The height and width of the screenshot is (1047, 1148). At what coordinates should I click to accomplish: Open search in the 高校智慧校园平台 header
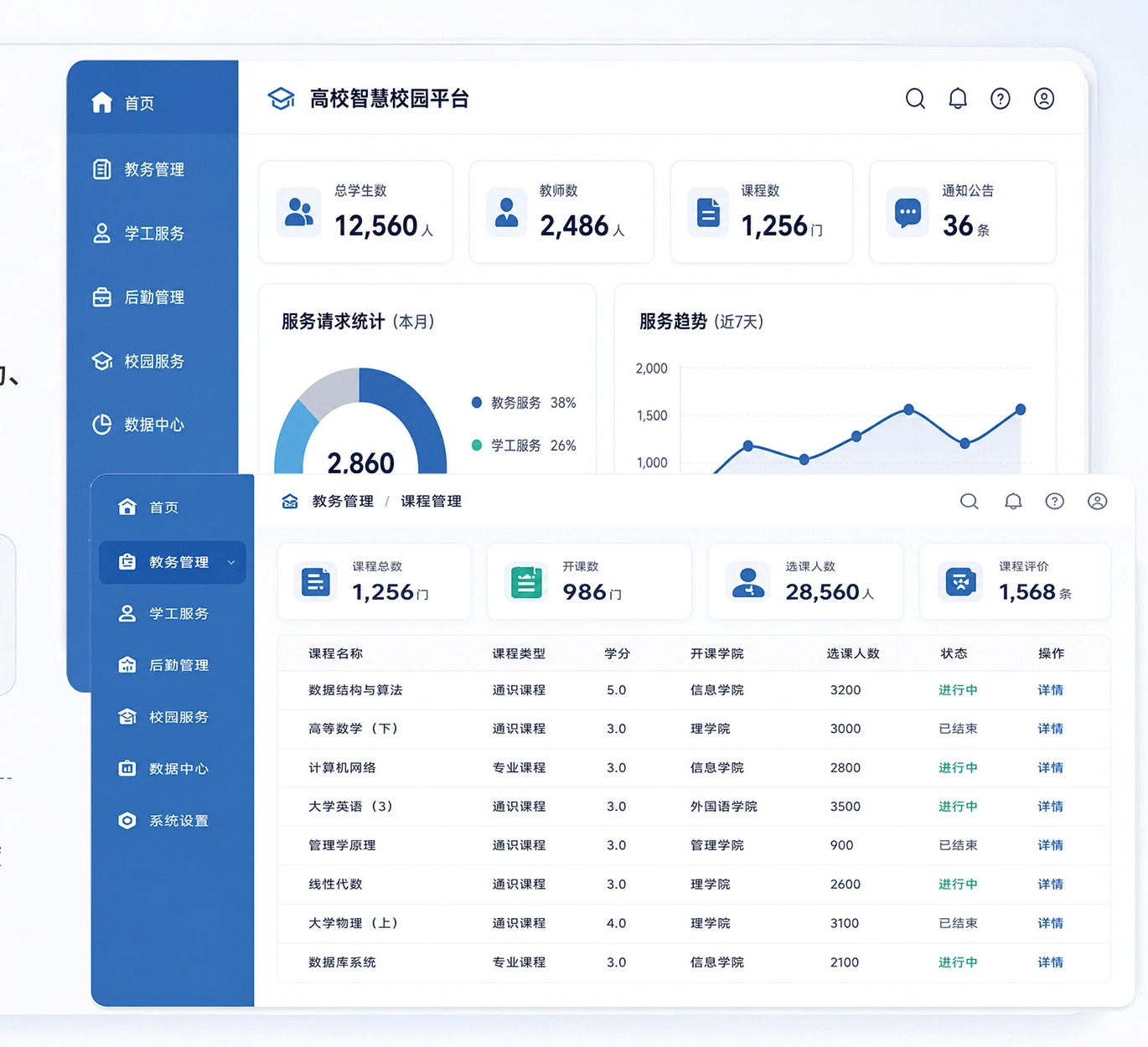915,99
